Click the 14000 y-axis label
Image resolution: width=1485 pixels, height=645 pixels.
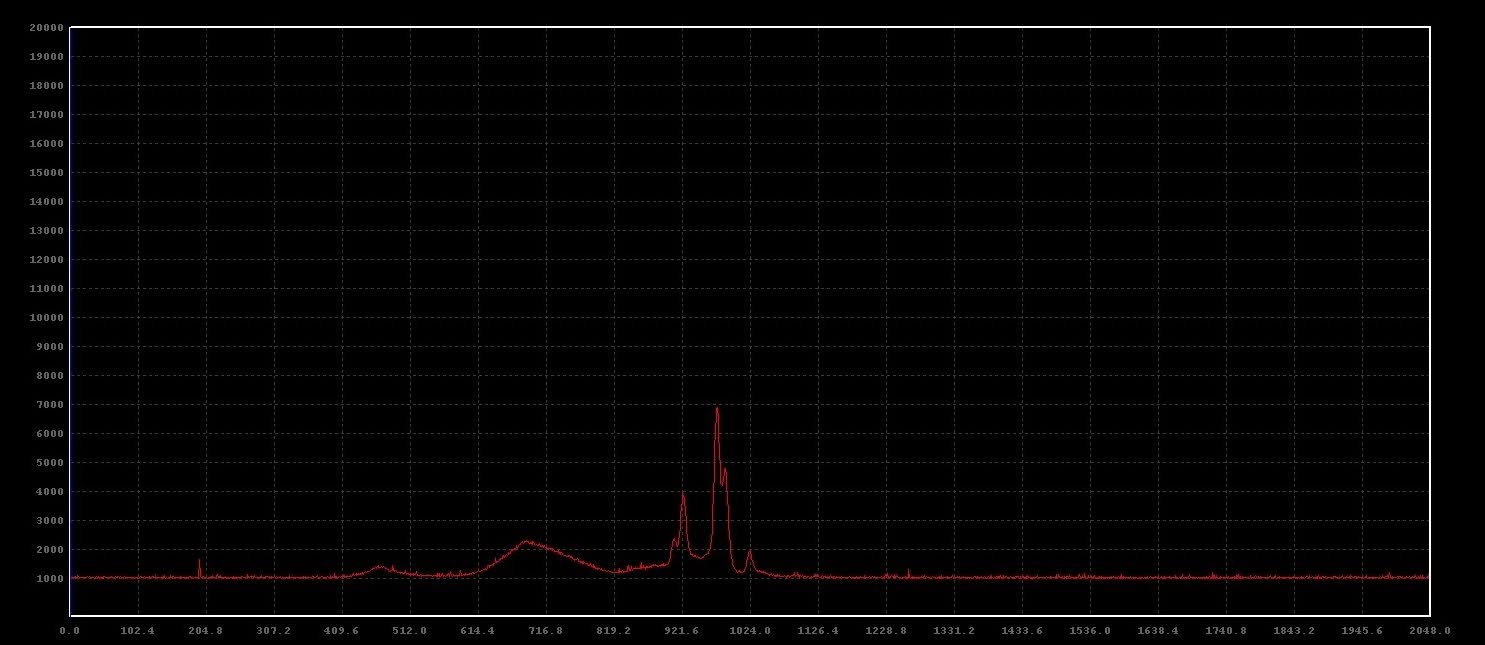coord(47,202)
